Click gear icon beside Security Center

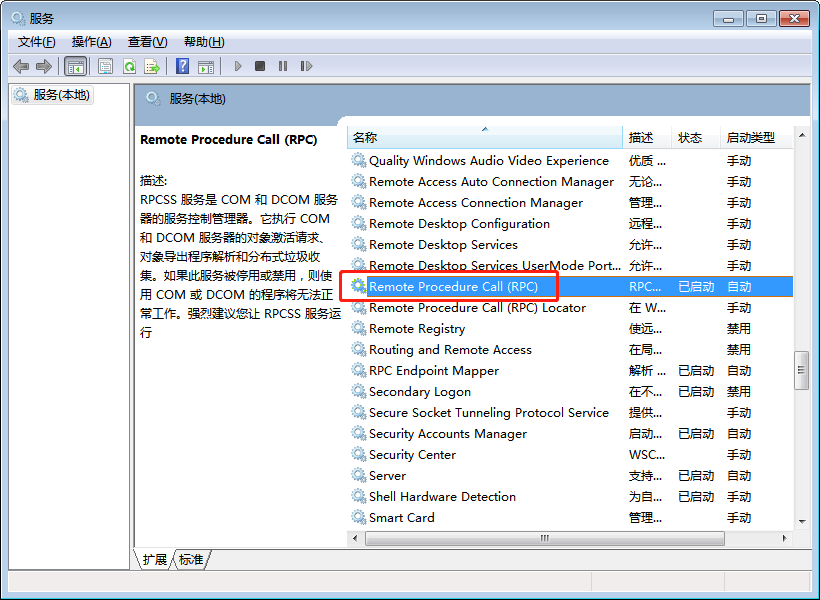tap(358, 454)
